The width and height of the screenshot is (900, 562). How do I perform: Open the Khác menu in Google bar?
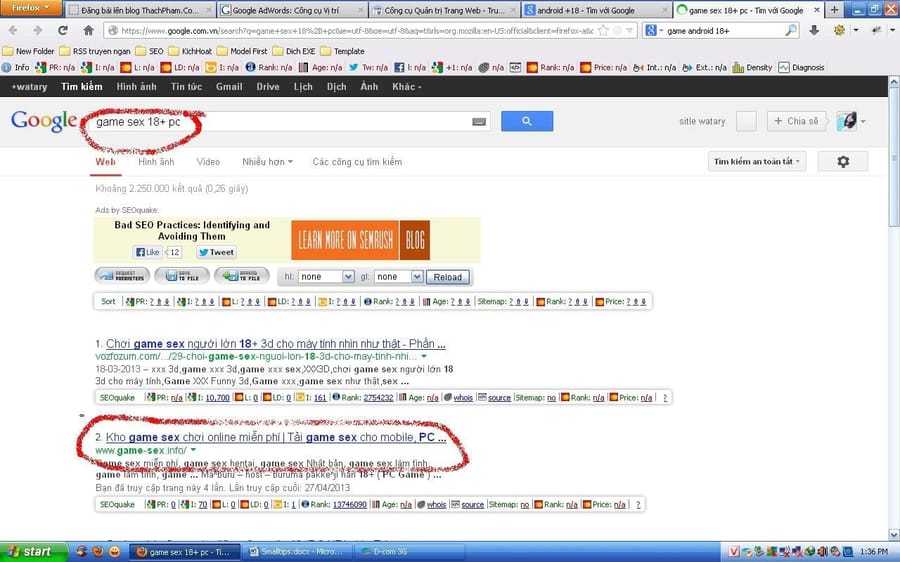point(406,87)
